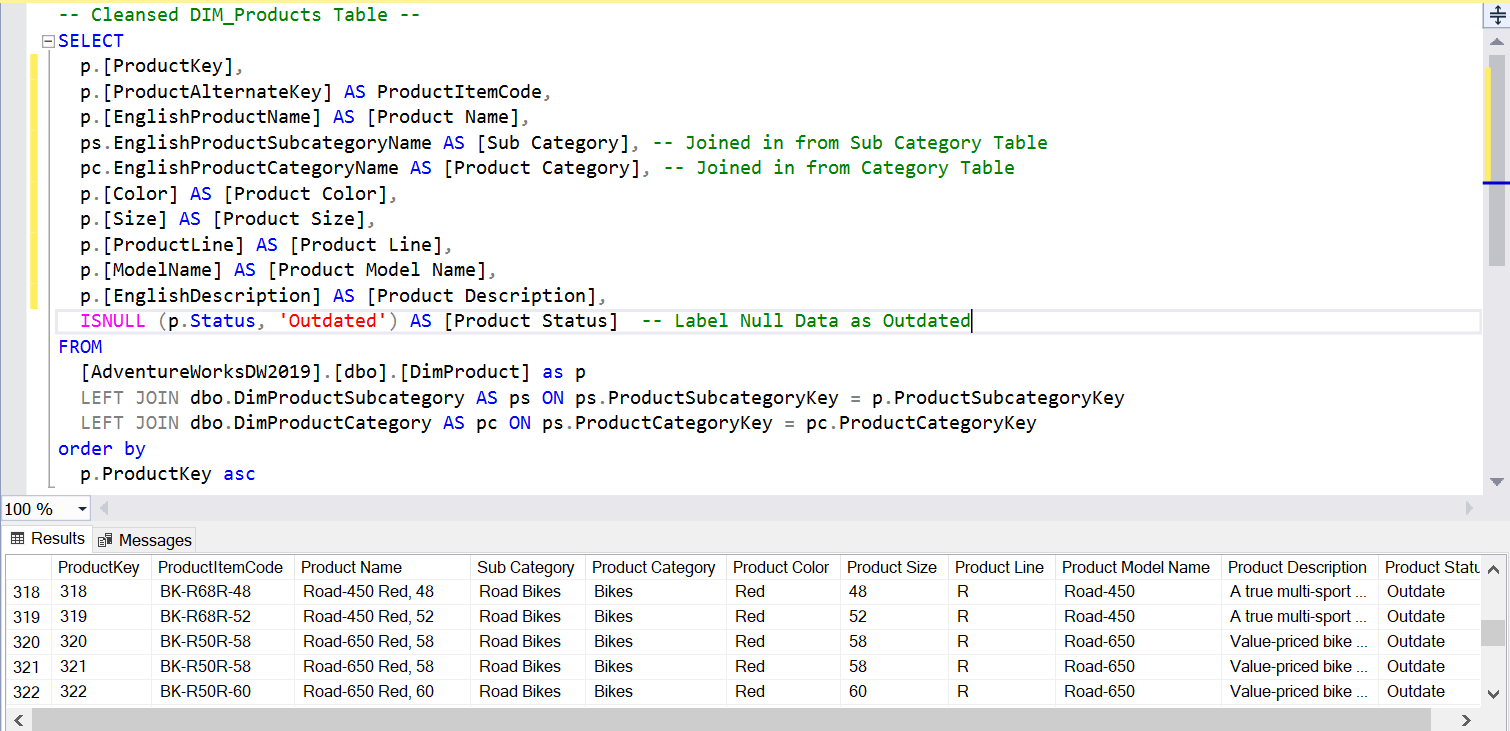This screenshot has width=1510, height=731.
Task: Select the Sub Category column header
Action: click(527, 567)
